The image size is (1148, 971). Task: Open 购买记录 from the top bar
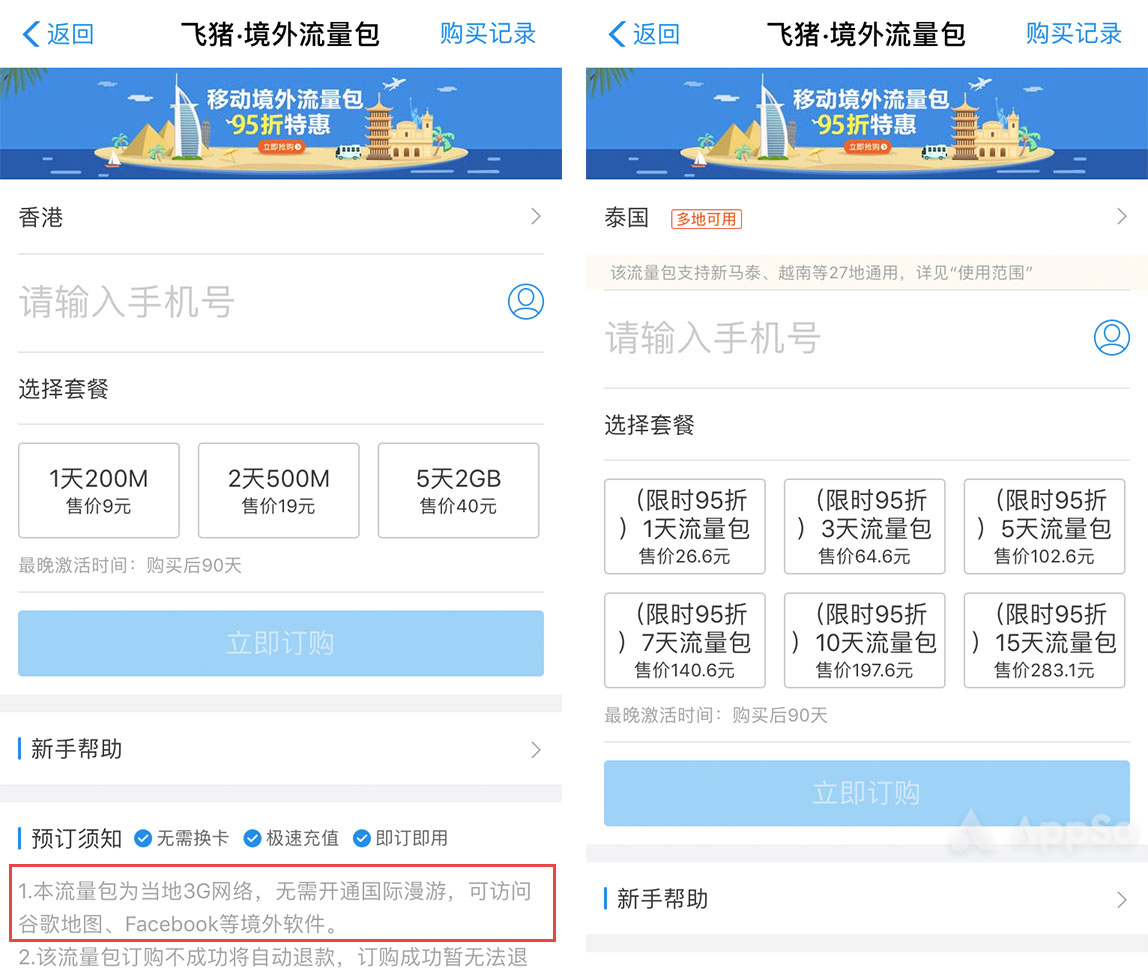(487, 33)
